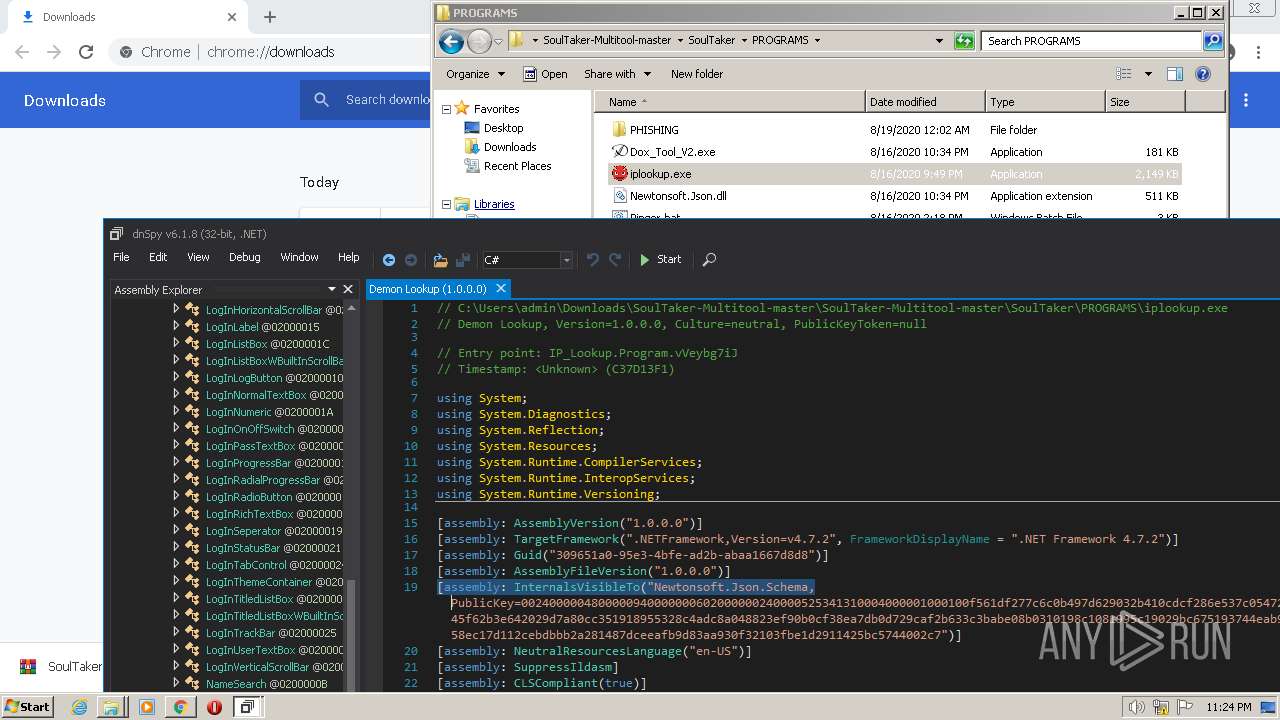
Task: Open Libraries link in Explorer sidebar
Action: tap(494, 204)
